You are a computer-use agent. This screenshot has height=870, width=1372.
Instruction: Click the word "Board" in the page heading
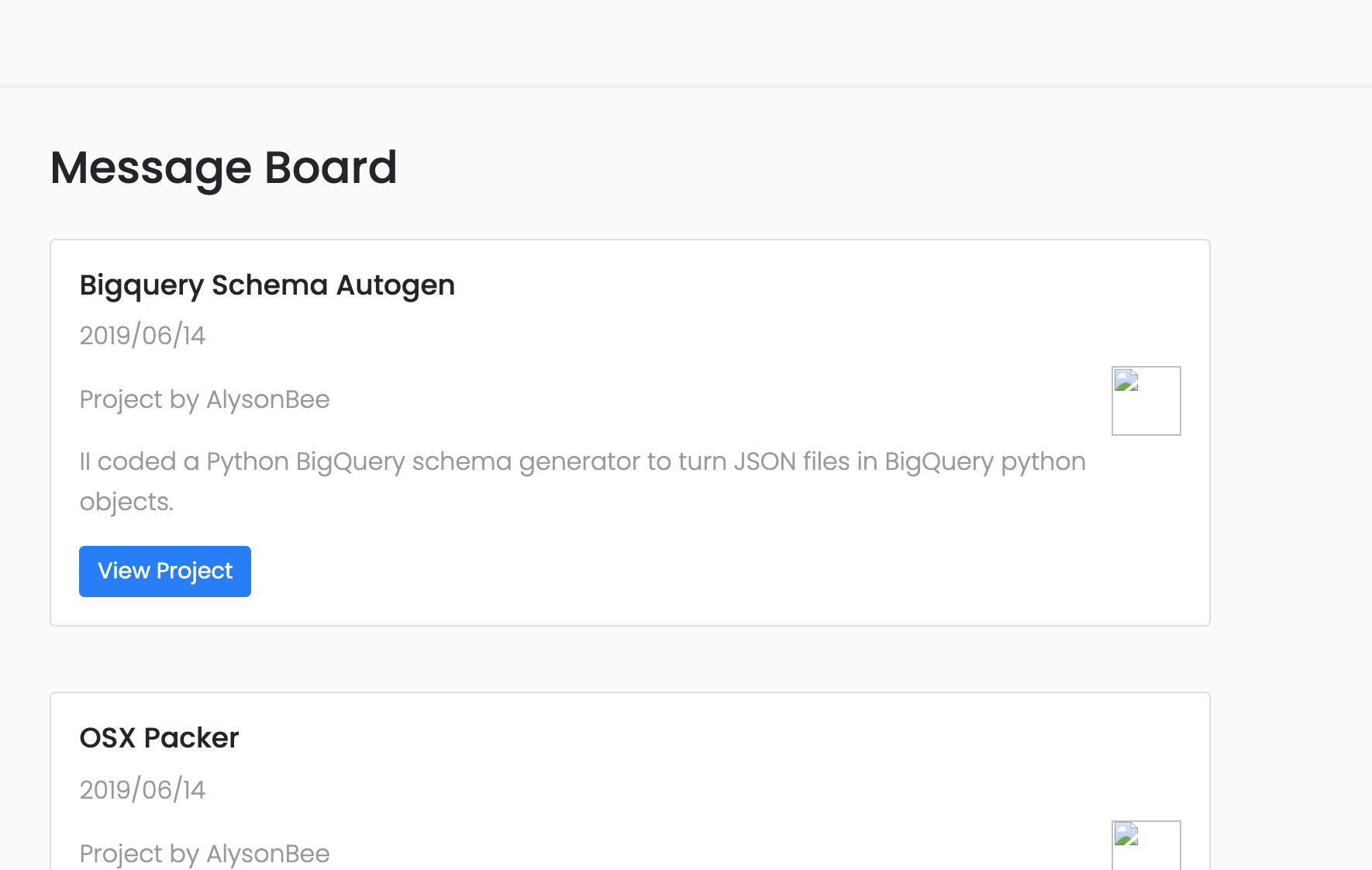(330, 167)
